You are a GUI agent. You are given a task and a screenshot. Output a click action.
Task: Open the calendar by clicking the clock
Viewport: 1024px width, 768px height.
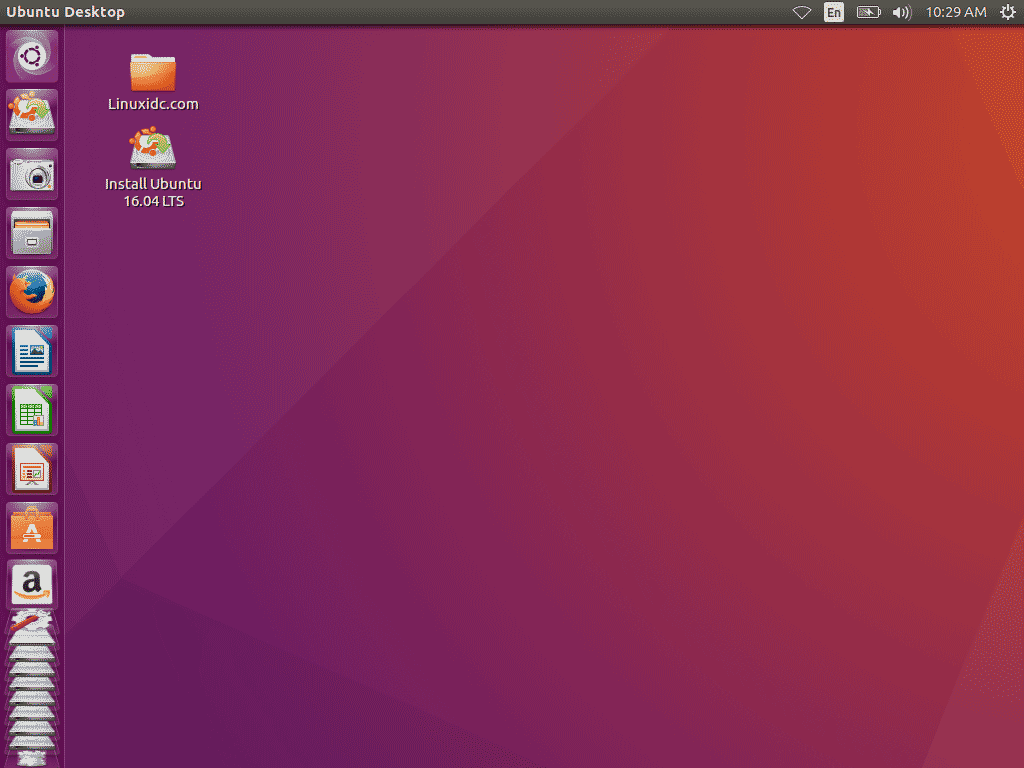(x=955, y=12)
